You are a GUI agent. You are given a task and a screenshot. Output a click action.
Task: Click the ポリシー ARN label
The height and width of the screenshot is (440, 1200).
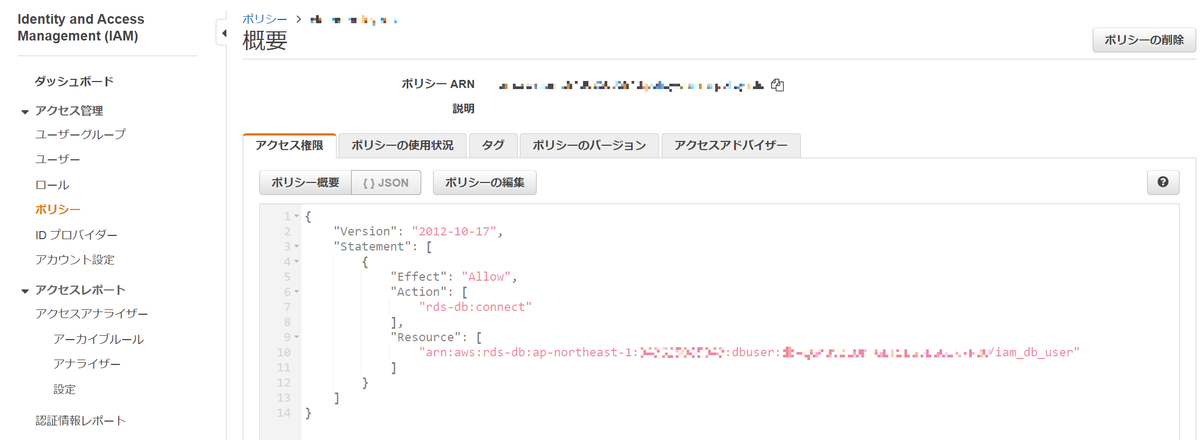pyautogui.click(x=438, y=85)
